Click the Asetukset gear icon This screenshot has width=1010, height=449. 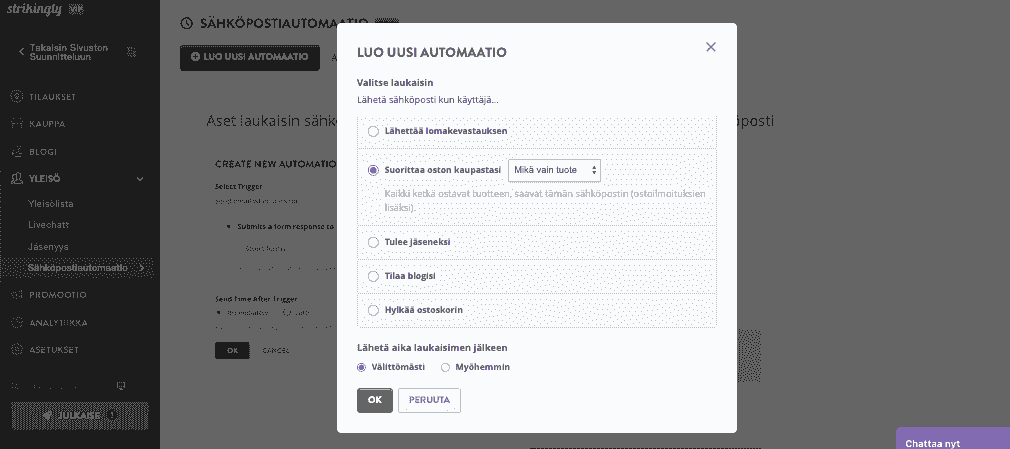click(17, 350)
